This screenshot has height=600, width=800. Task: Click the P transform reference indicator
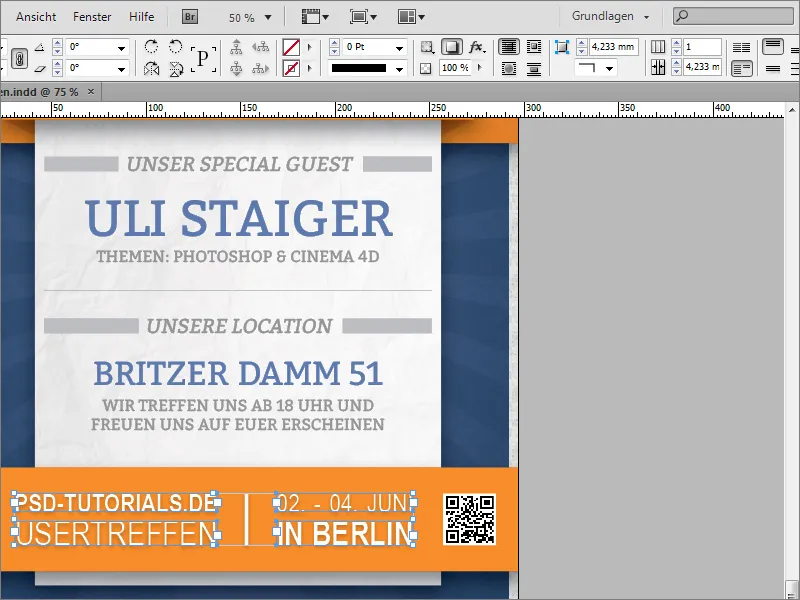(203, 58)
